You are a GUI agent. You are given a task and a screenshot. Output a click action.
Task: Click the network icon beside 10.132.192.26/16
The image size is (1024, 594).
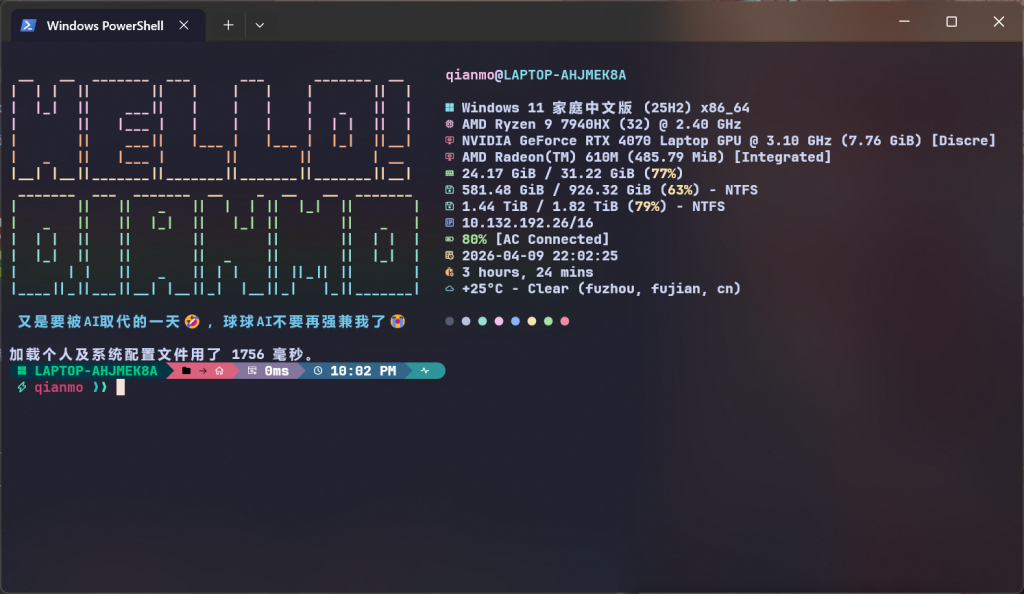coord(449,223)
